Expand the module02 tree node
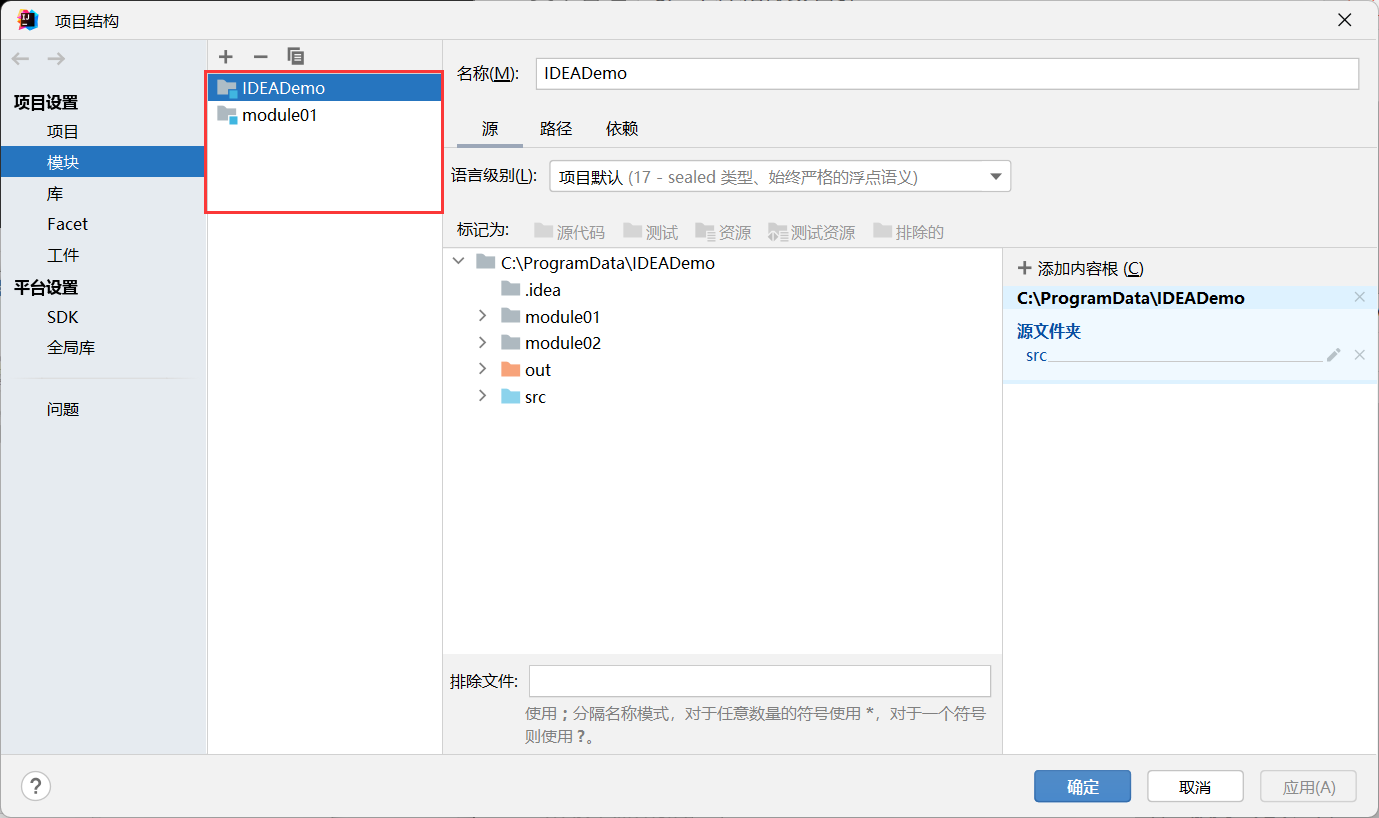 coord(483,343)
